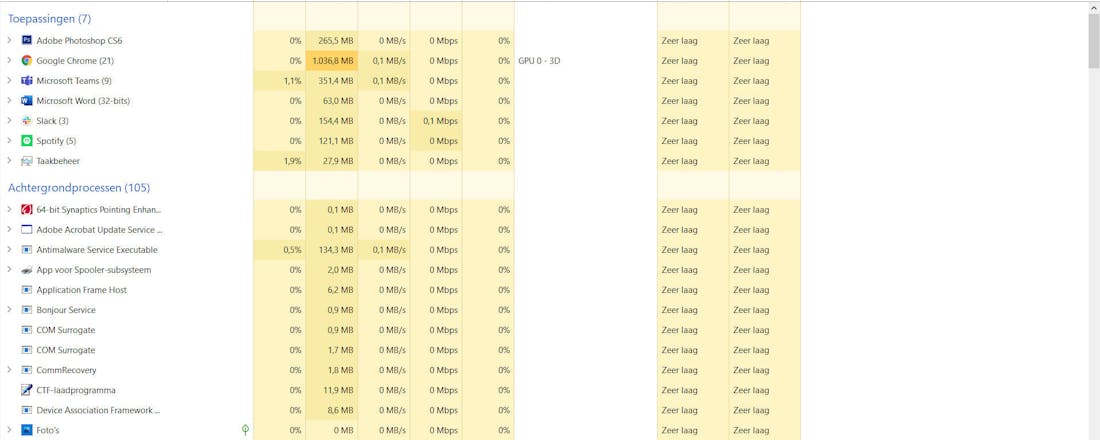Click the green leaf icon beside Foto's
The height and width of the screenshot is (440, 1100).
[x=245, y=430]
